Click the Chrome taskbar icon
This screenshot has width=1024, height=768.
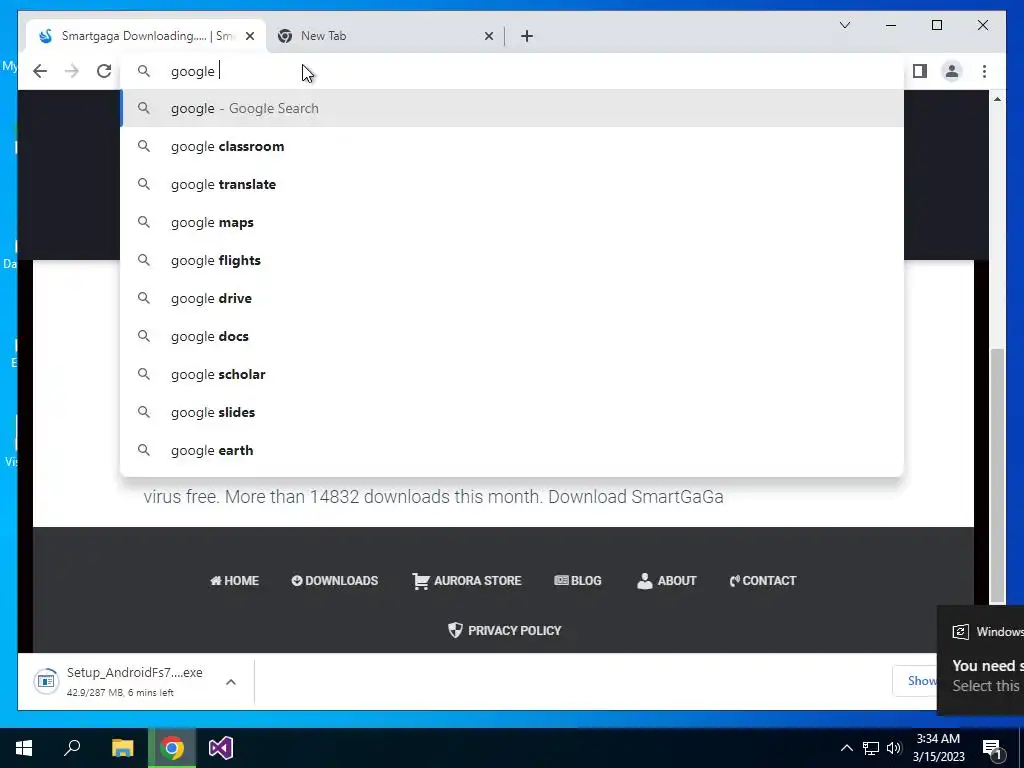point(172,748)
